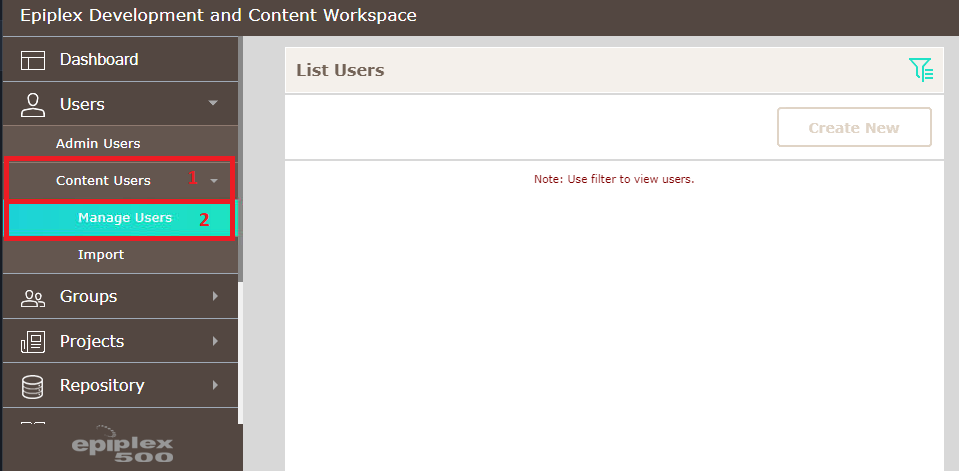Click the Repository database icon
This screenshot has width=962, height=471.
pyautogui.click(x=33, y=387)
